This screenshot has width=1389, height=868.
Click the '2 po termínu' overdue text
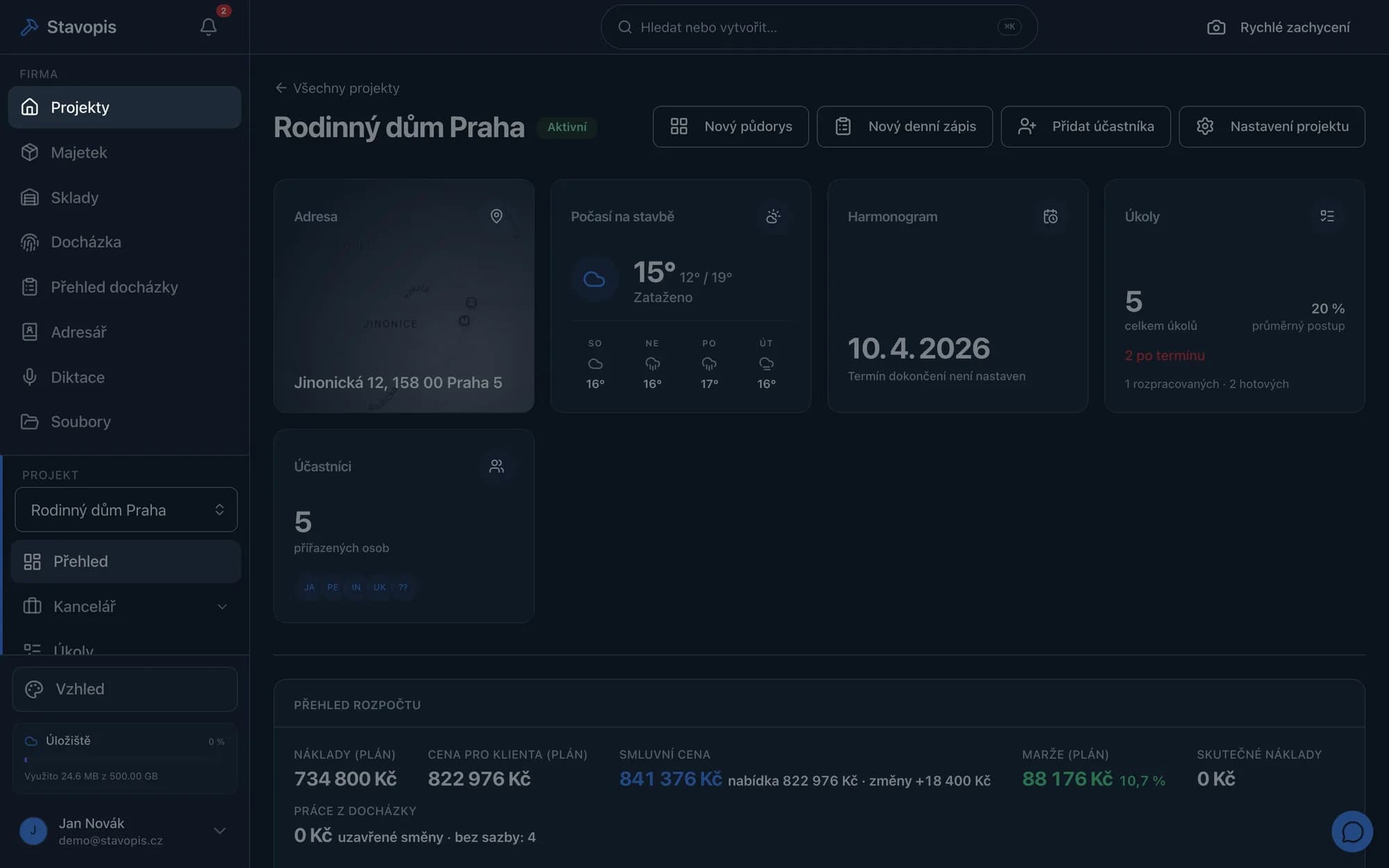click(x=1165, y=356)
